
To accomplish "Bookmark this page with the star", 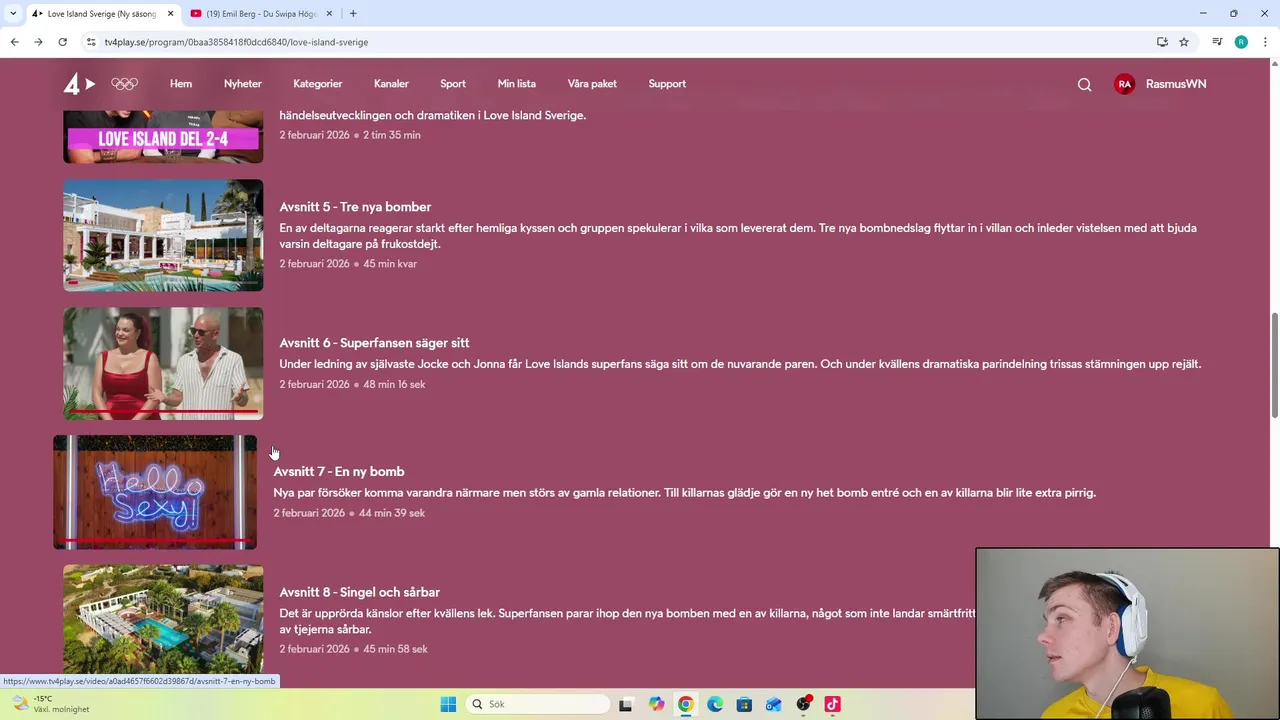I will coord(1184,42).
